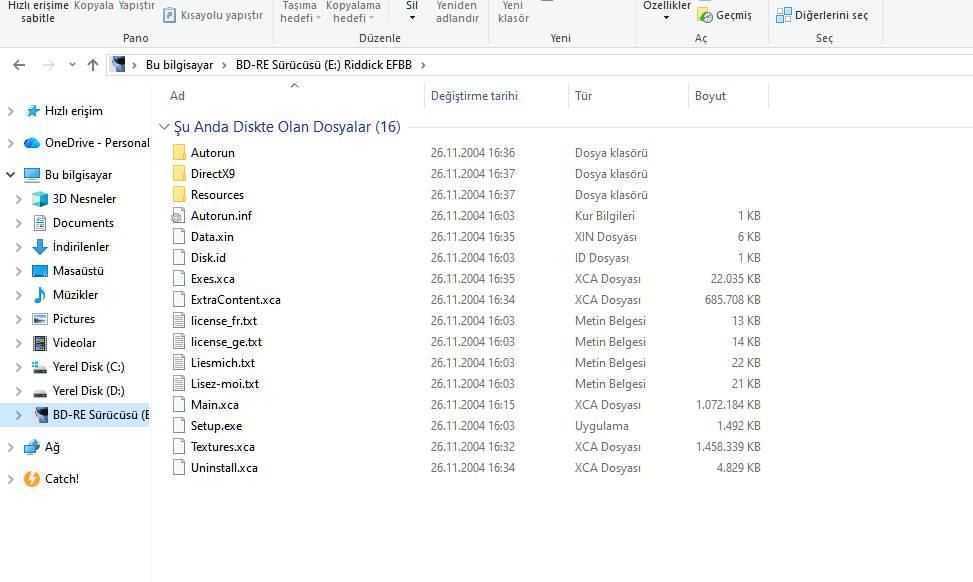Collapse Bu bilgisayar tree node
This screenshot has width=973, height=582.
click(11, 175)
